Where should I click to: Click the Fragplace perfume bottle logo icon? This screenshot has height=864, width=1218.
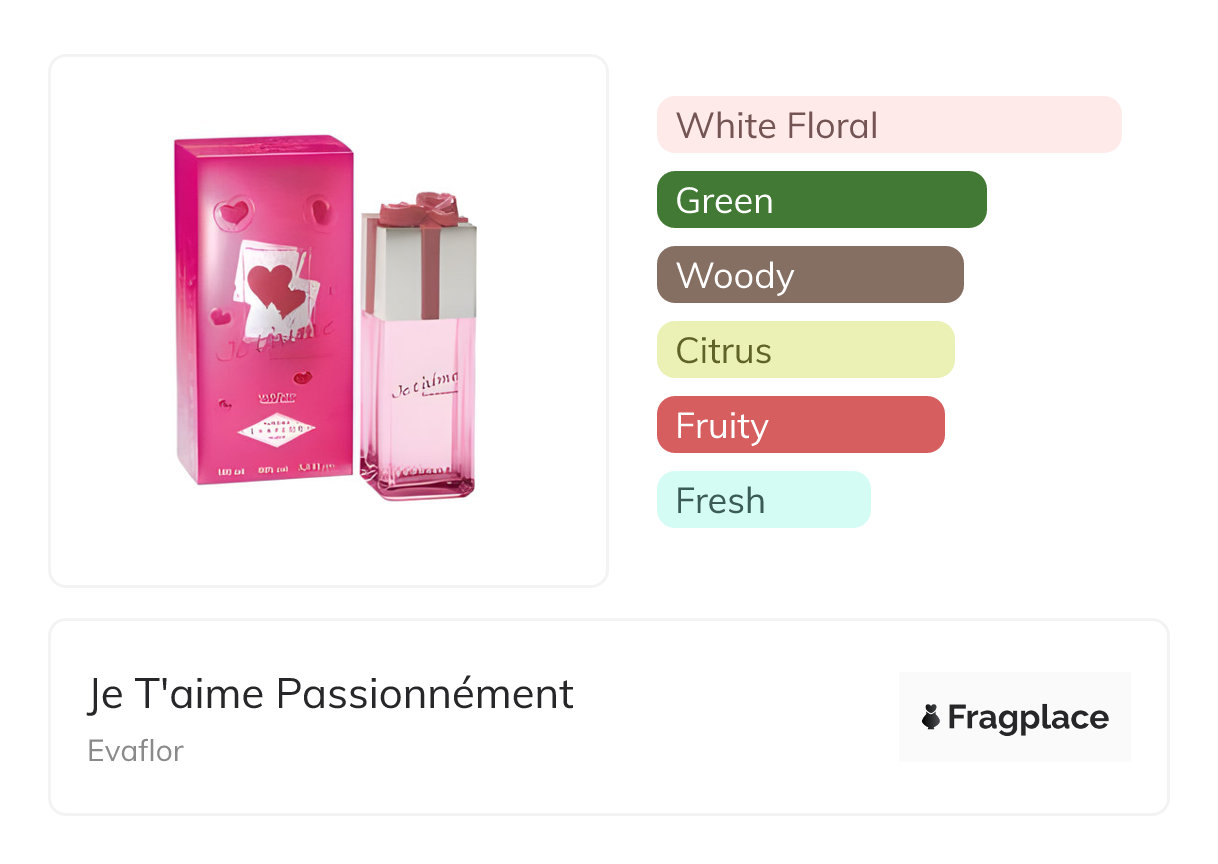pos(931,717)
